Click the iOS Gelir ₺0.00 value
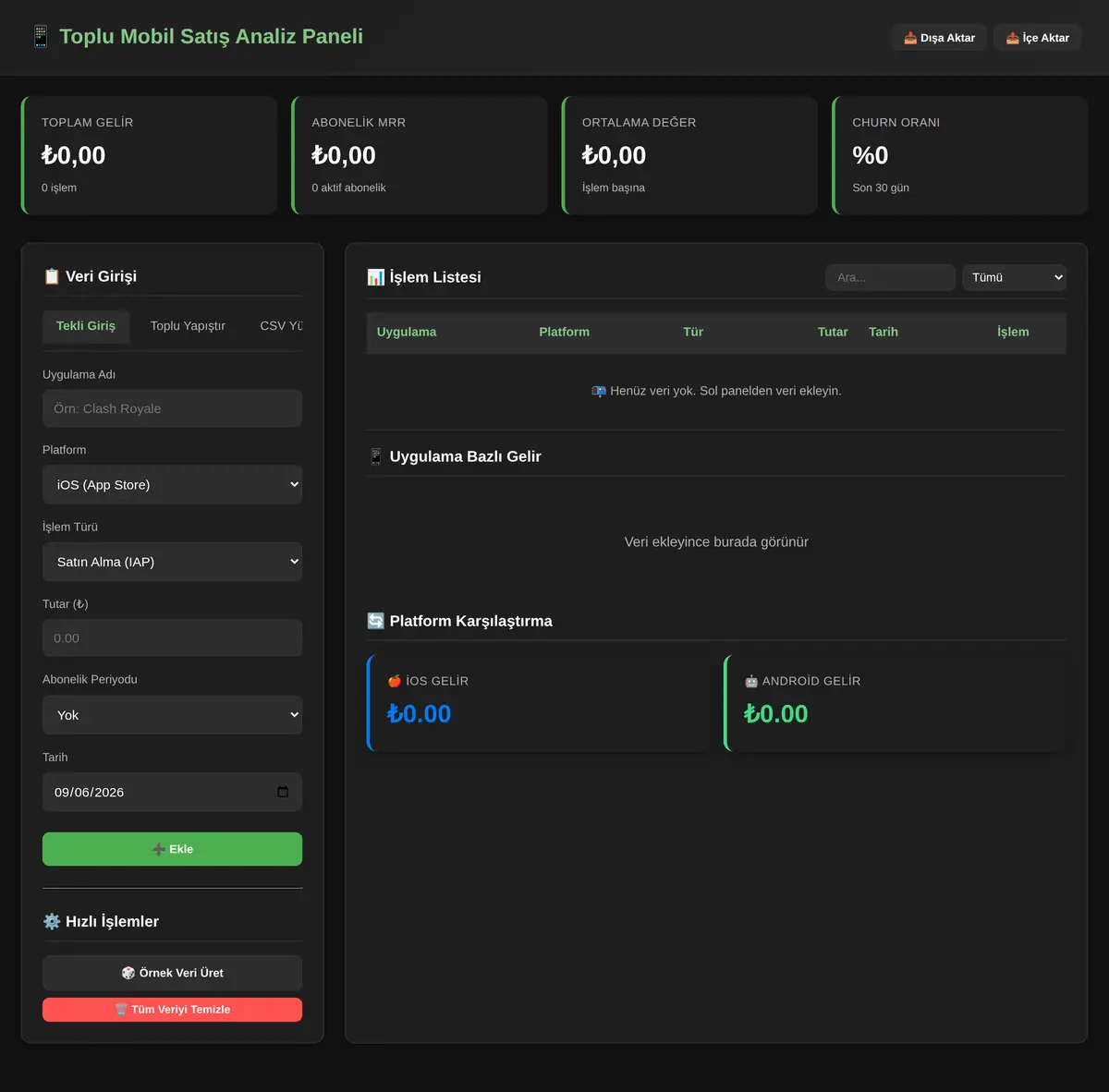 tap(419, 714)
